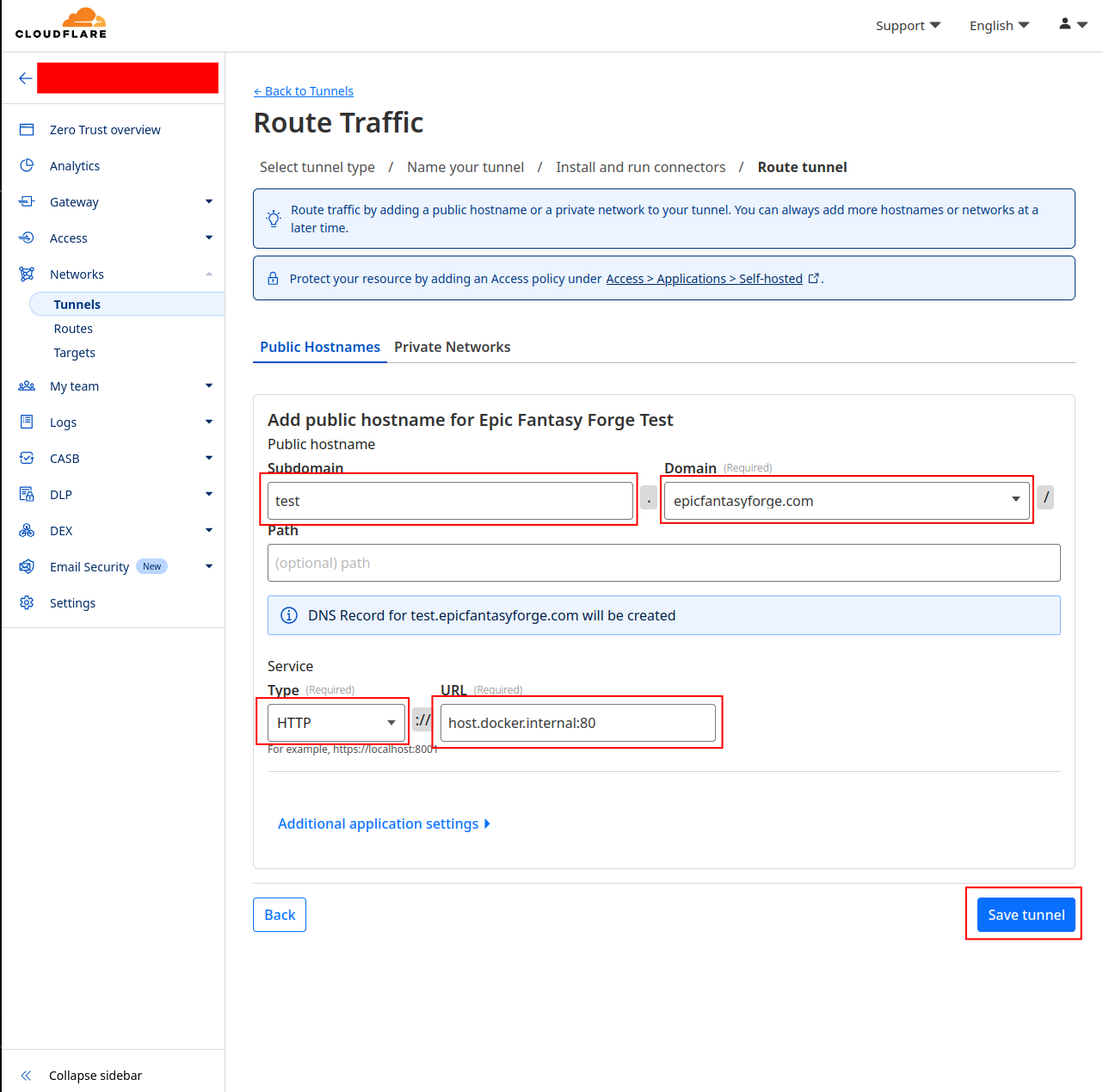Select Routes in Networks submenu
This screenshot has width=1103, height=1092.
[73, 329]
